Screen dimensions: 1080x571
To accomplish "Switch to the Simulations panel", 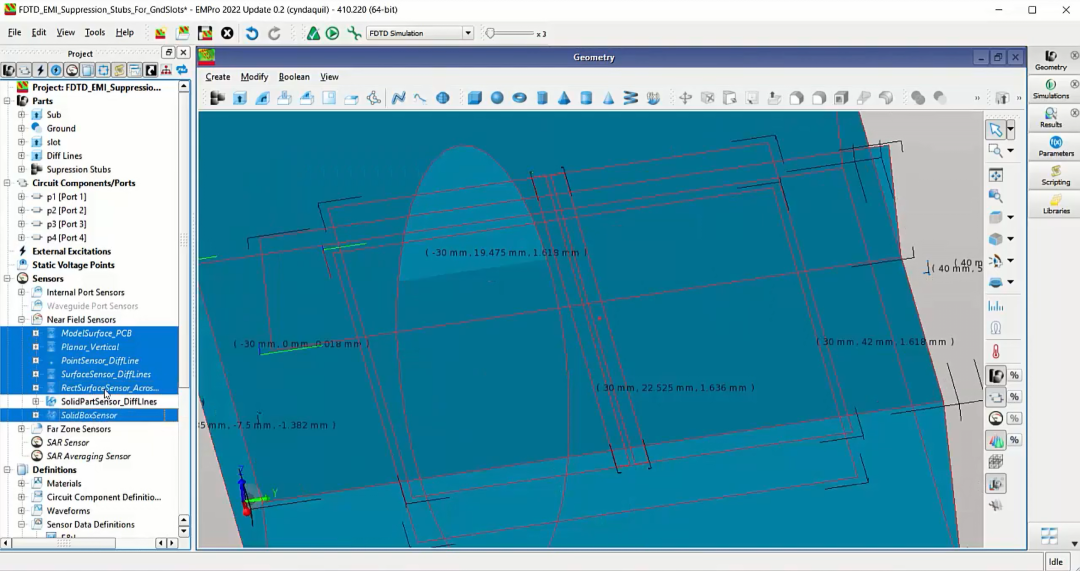I will (x=1050, y=89).
